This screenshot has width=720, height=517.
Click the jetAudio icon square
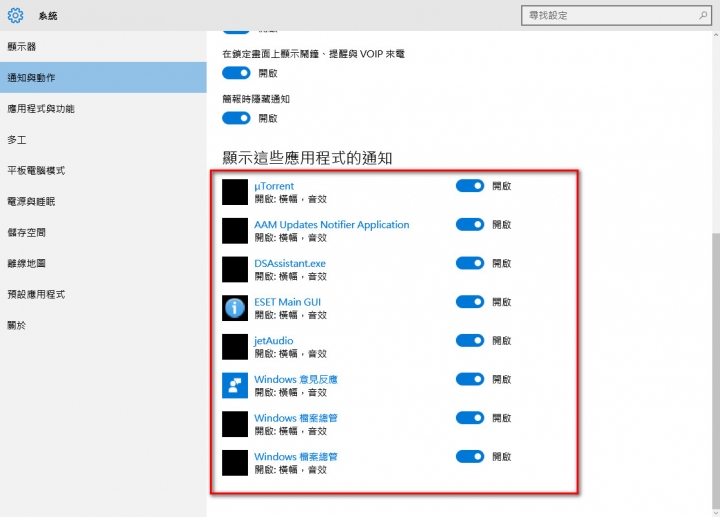tap(235, 346)
